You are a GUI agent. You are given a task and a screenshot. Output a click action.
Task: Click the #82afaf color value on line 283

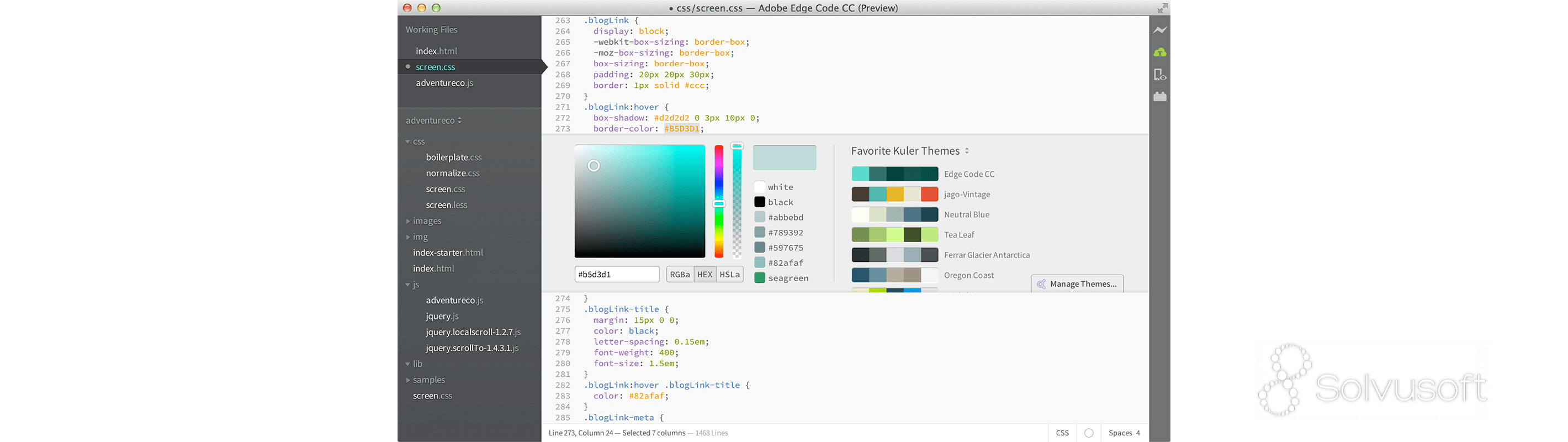647,396
